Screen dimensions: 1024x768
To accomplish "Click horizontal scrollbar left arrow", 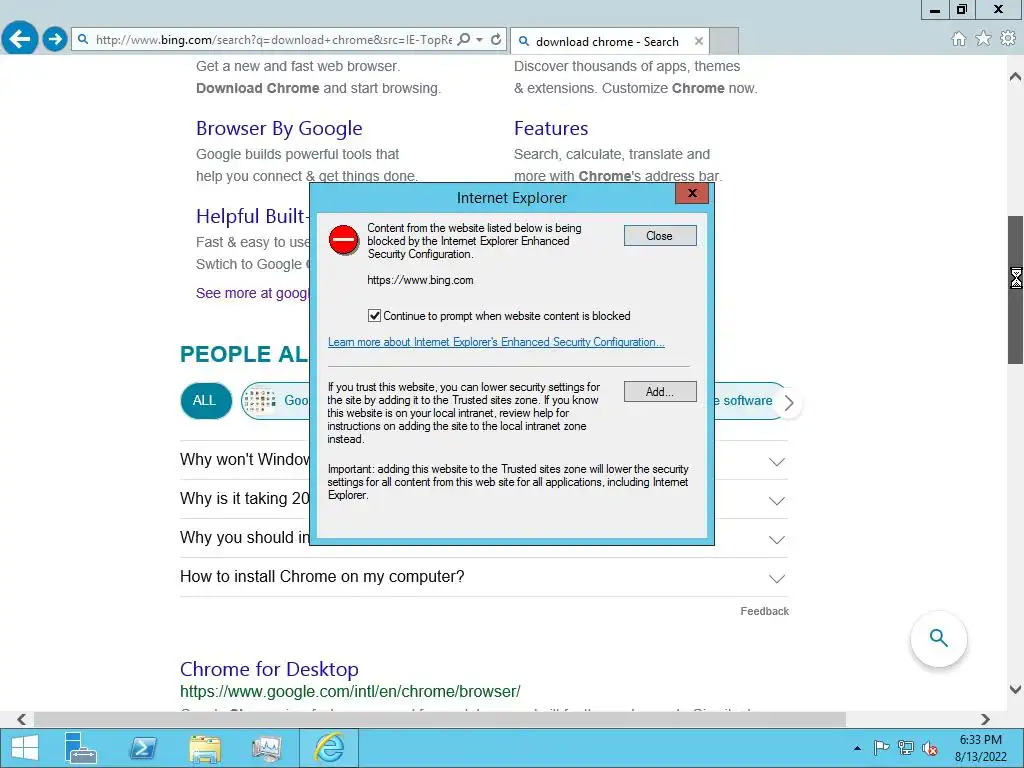I will point(22,719).
